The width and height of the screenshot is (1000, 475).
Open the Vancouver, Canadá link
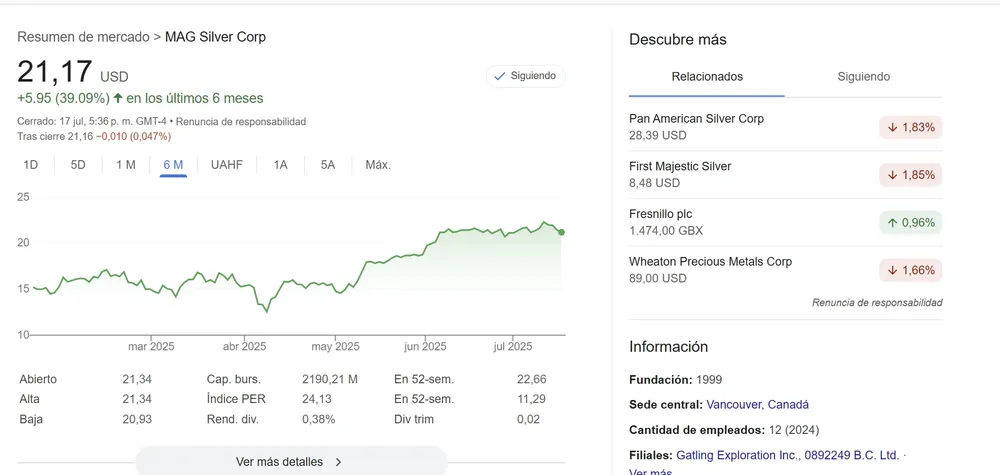coord(758,404)
